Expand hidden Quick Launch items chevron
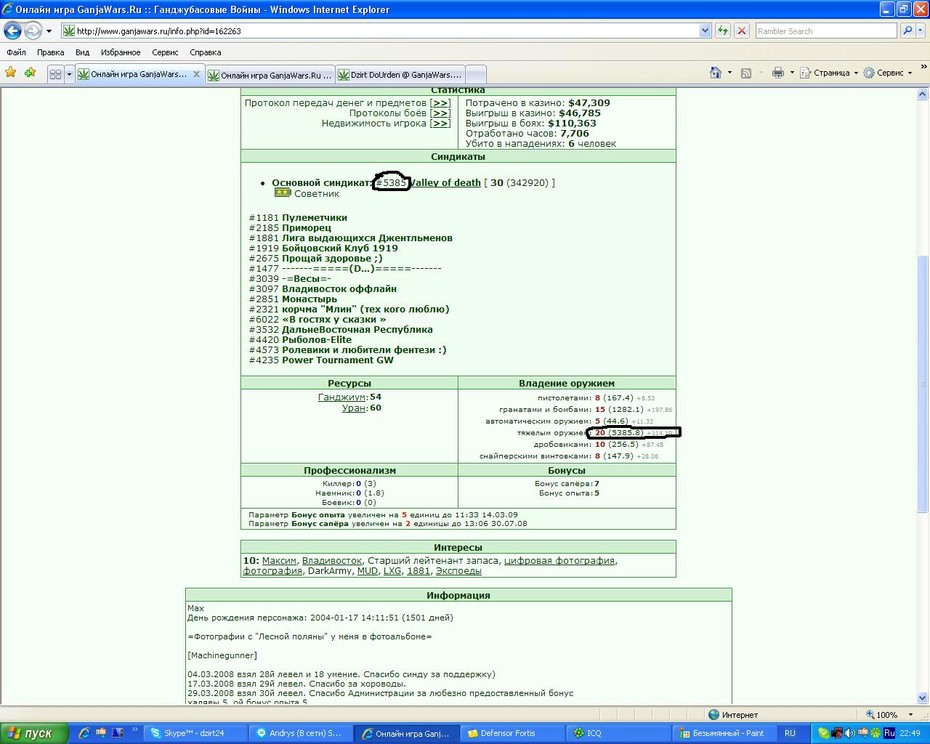Viewport: 930px width, 744px height. coord(135,730)
